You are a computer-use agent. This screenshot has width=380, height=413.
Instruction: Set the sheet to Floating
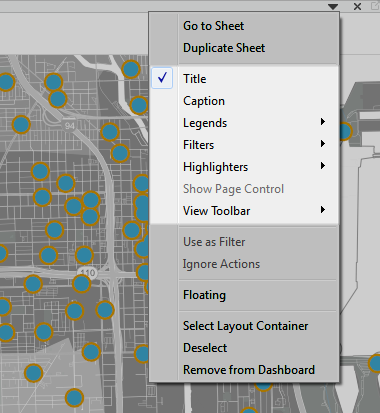click(244, 295)
